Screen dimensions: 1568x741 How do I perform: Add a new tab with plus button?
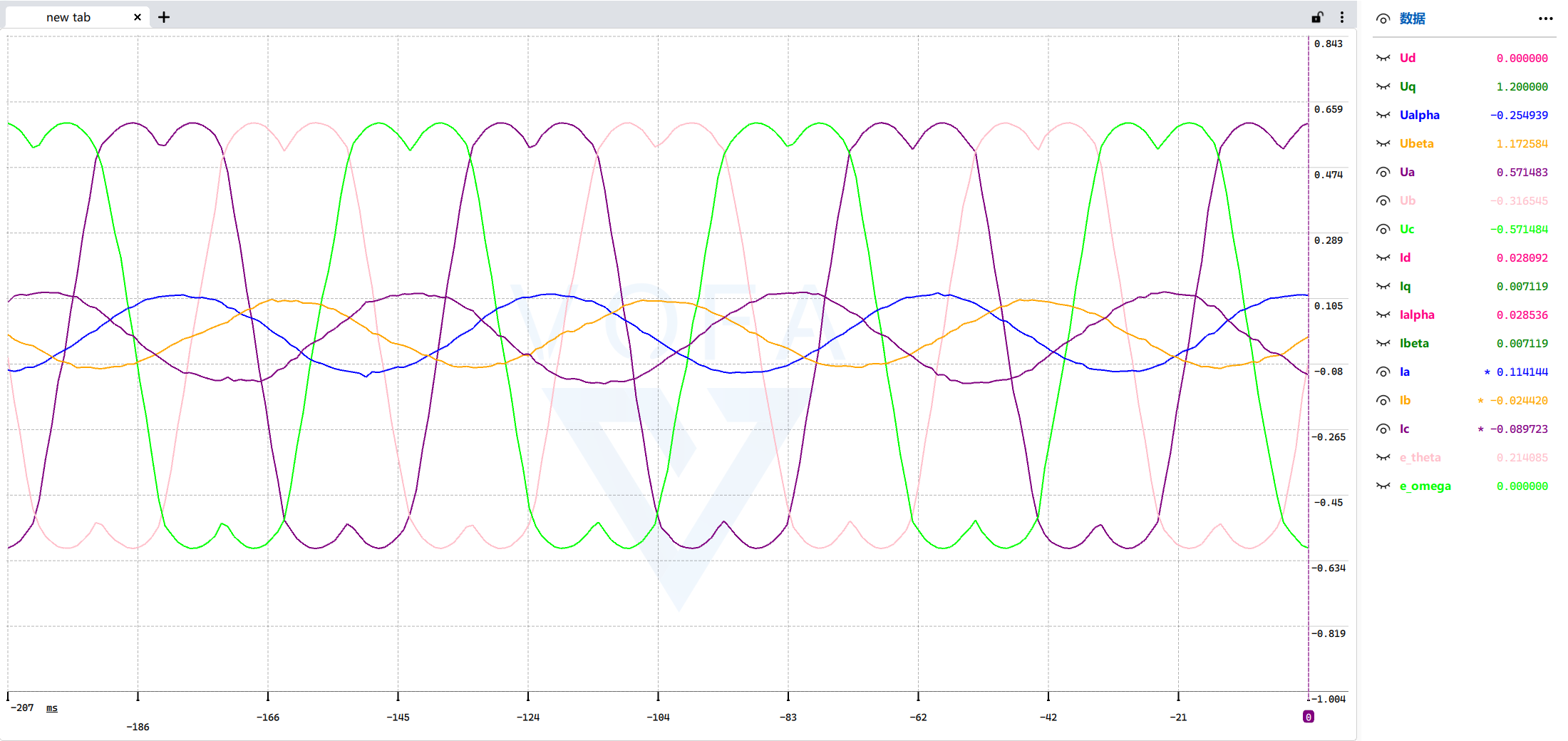coord(164,17)
